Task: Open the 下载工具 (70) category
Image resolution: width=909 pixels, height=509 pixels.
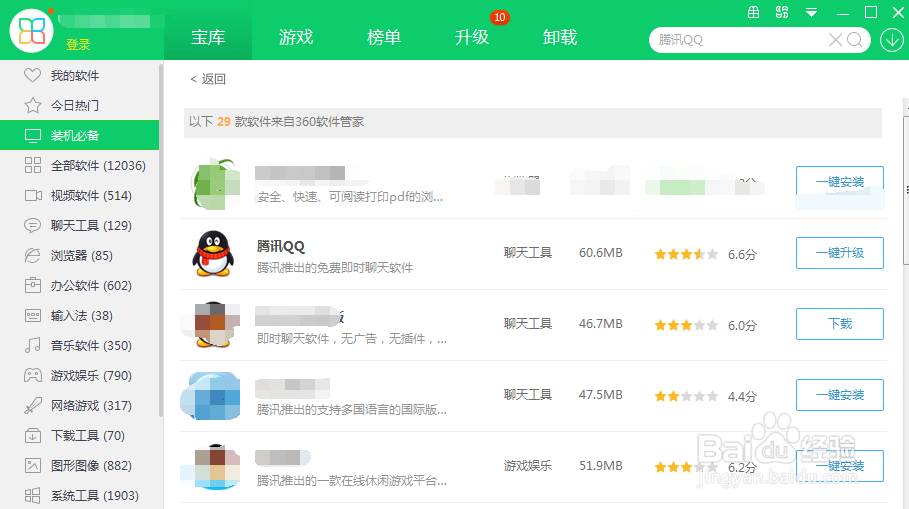Action: pos(79,436)
